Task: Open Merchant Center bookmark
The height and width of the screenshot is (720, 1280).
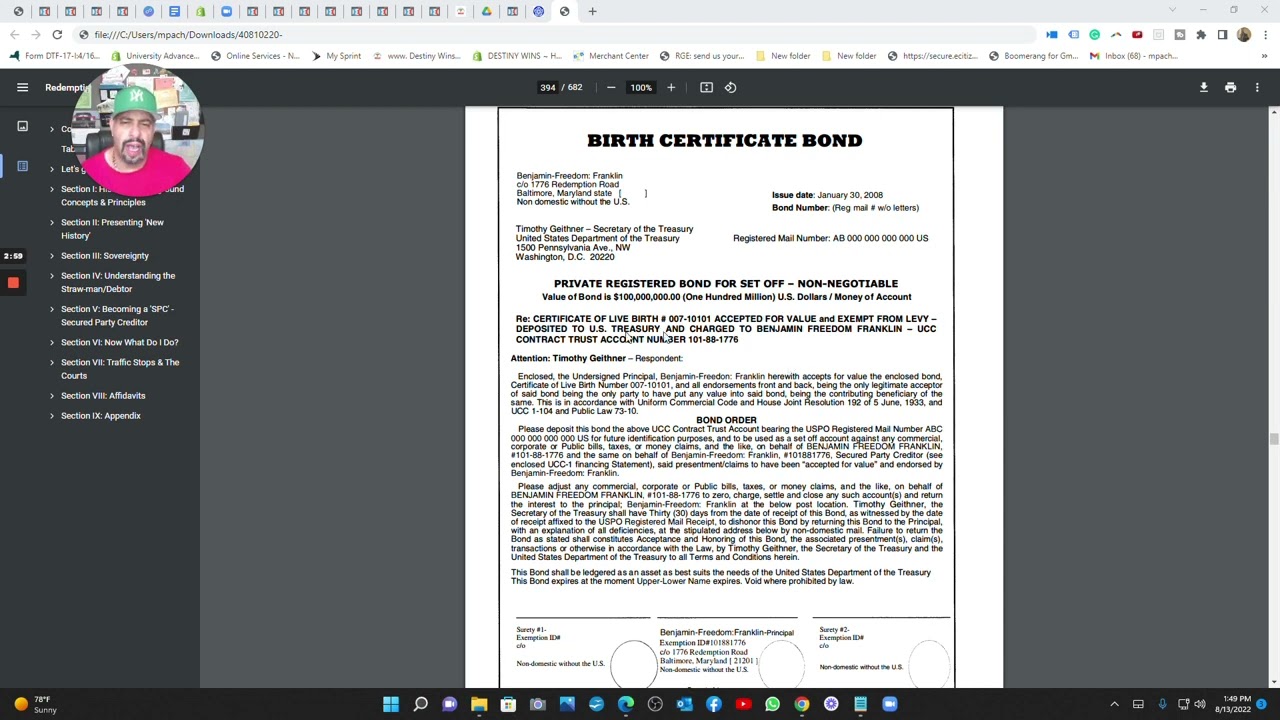Action: tap(610, 56)
